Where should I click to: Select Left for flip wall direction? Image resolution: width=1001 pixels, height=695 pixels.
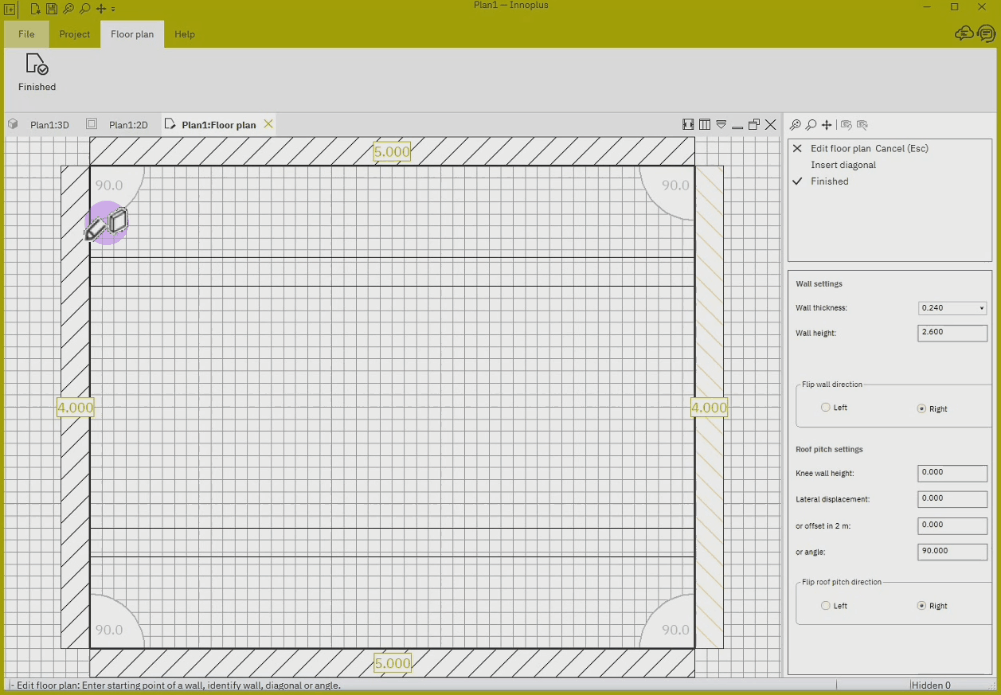pos(825,407)
